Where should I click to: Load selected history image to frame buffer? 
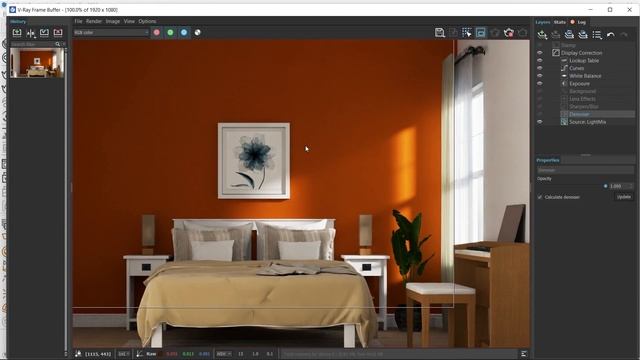(x=44, y=33)
